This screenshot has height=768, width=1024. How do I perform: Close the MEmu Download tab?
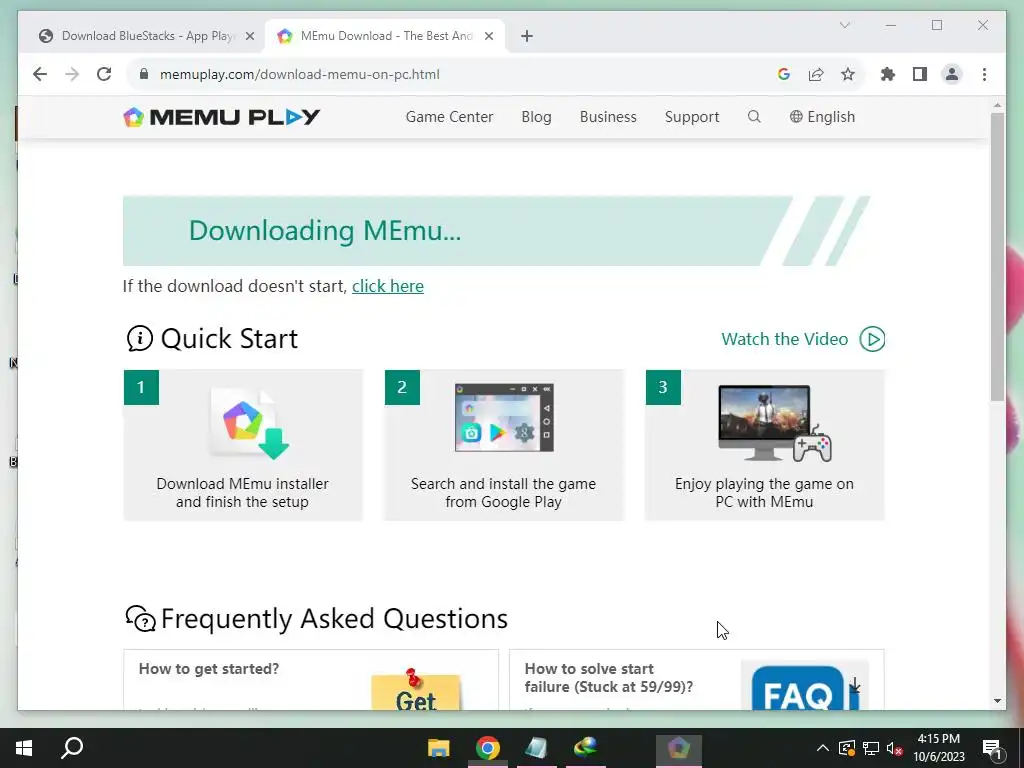click(x=488, y=36)
